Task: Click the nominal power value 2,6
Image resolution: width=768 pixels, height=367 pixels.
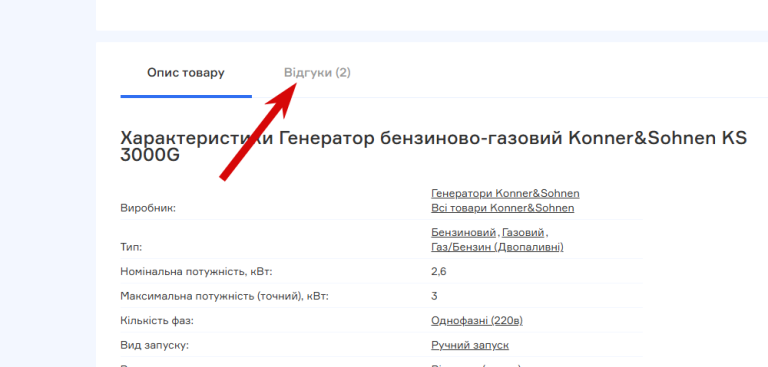Action: (438, 271)
